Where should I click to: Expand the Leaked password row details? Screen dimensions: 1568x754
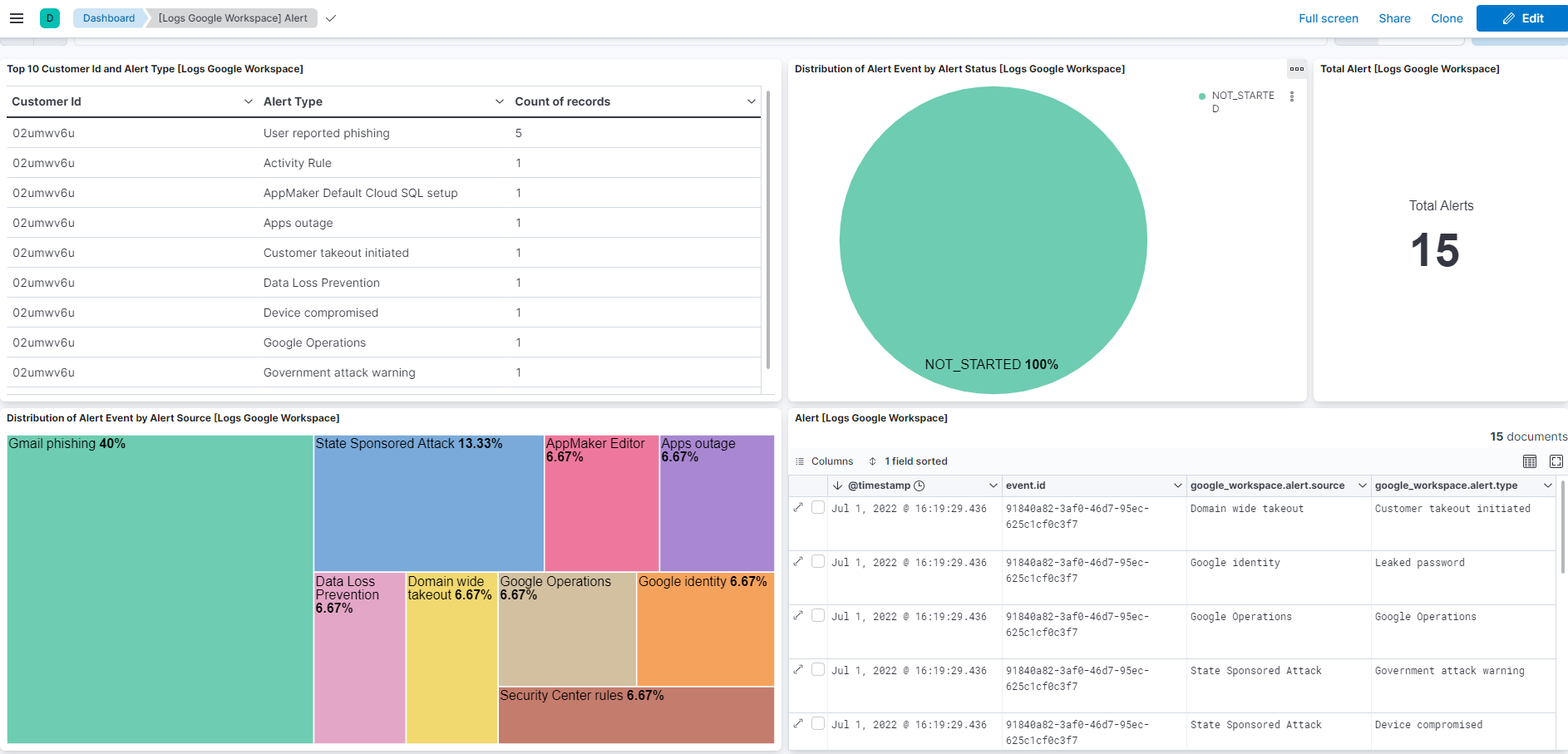(798, 561)
